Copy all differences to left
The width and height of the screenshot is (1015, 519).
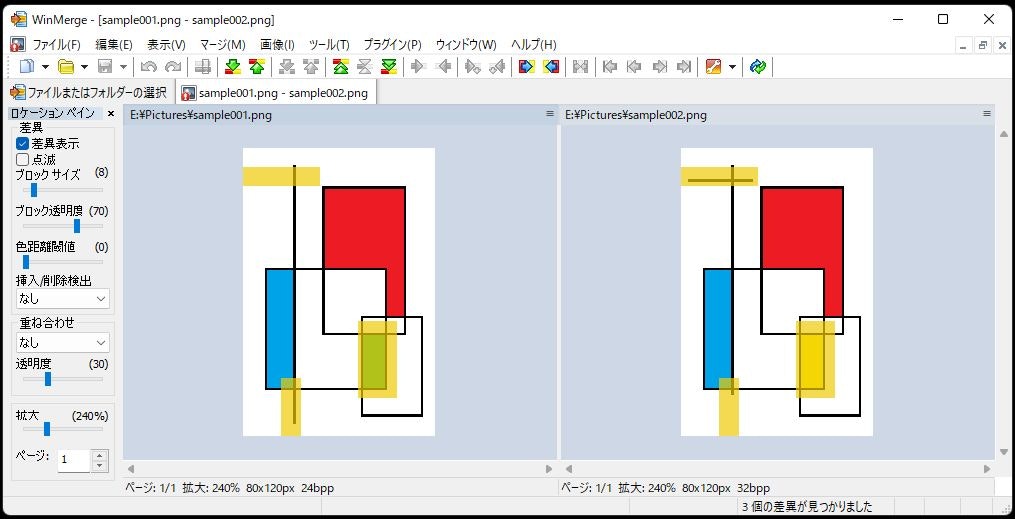tap(551, 66)
